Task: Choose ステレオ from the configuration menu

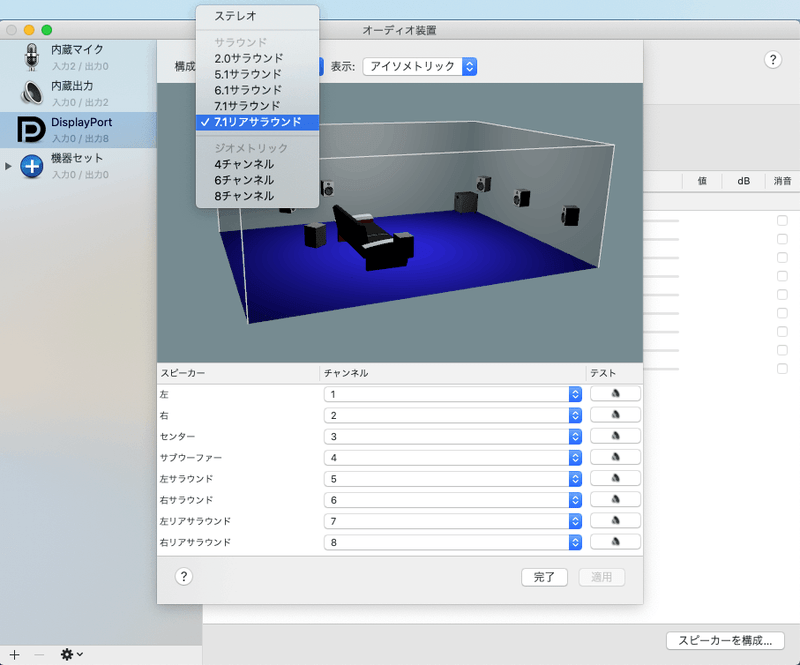Action: click(x=258, y=16)
